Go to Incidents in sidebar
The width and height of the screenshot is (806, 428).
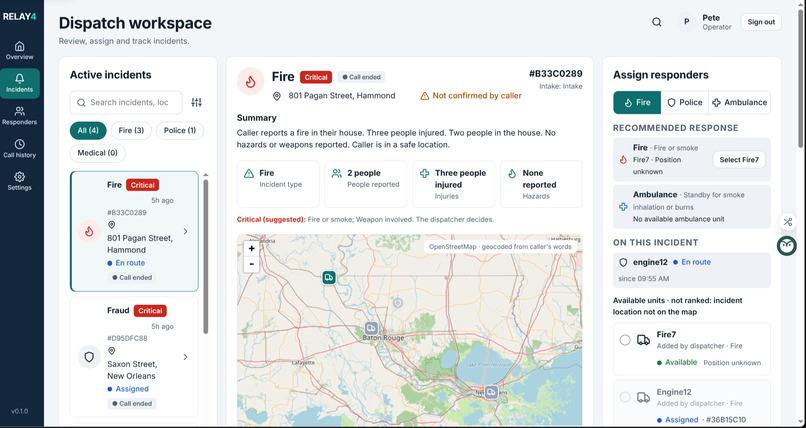(20, 83)
